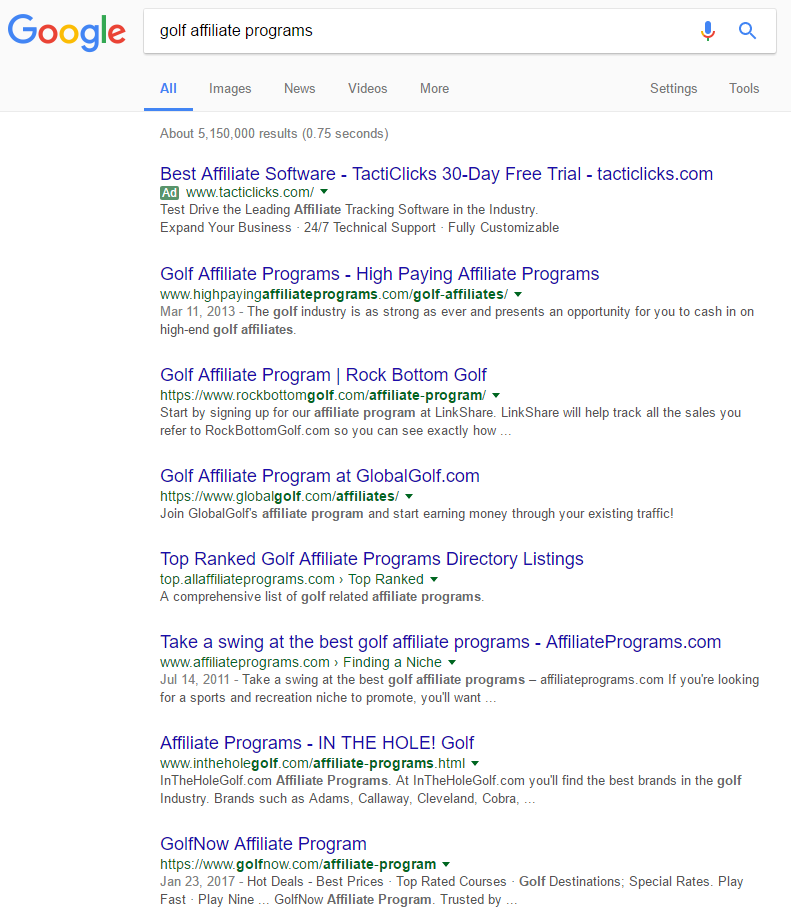This screenshot has height=916, width=791.
Task: Click the green Ad badge
Action: click(x=169, y=193)
